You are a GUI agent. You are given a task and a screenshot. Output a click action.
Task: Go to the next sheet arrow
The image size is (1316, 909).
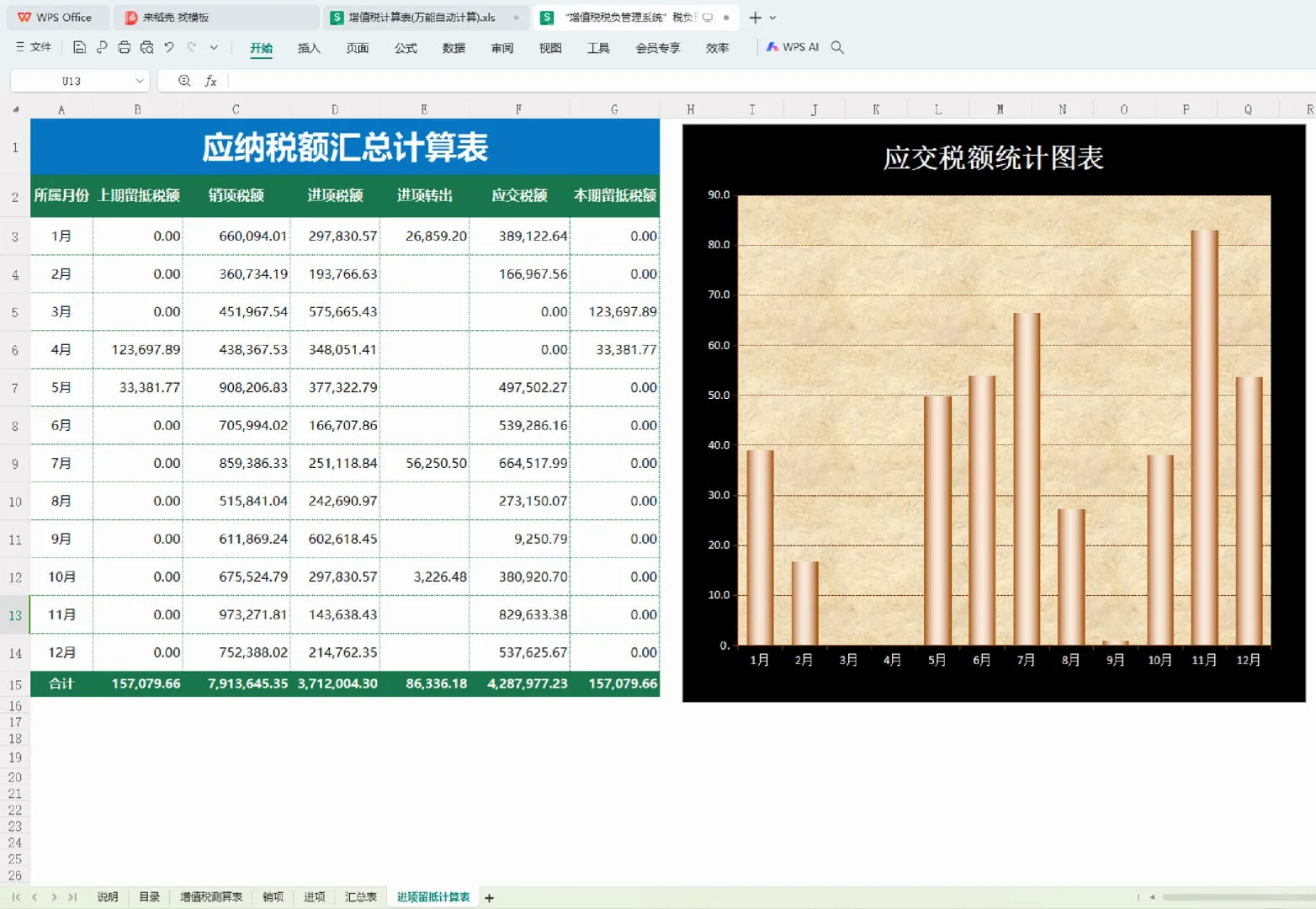point(53,896)
